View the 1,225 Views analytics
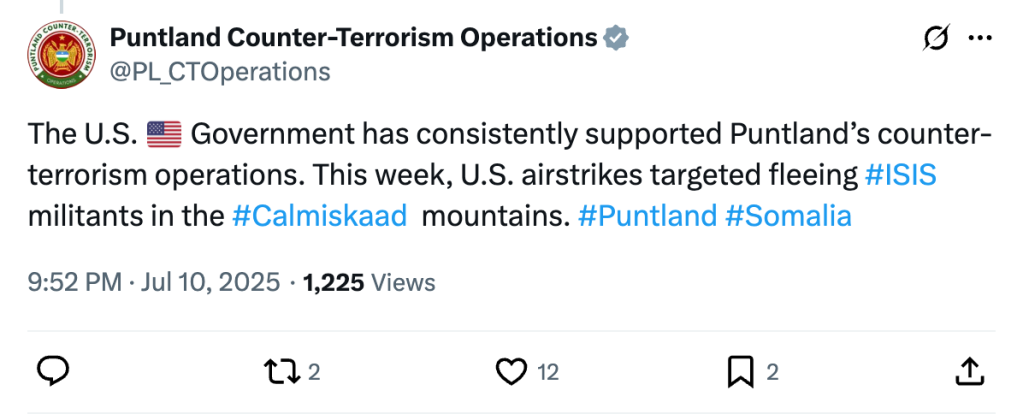 pyautogui.click(x=369, y=283)
